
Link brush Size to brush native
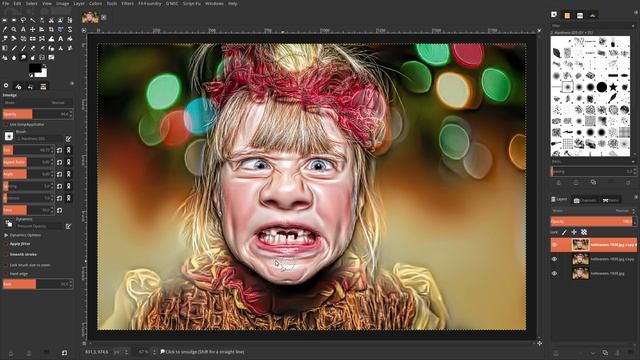(69, 150)
